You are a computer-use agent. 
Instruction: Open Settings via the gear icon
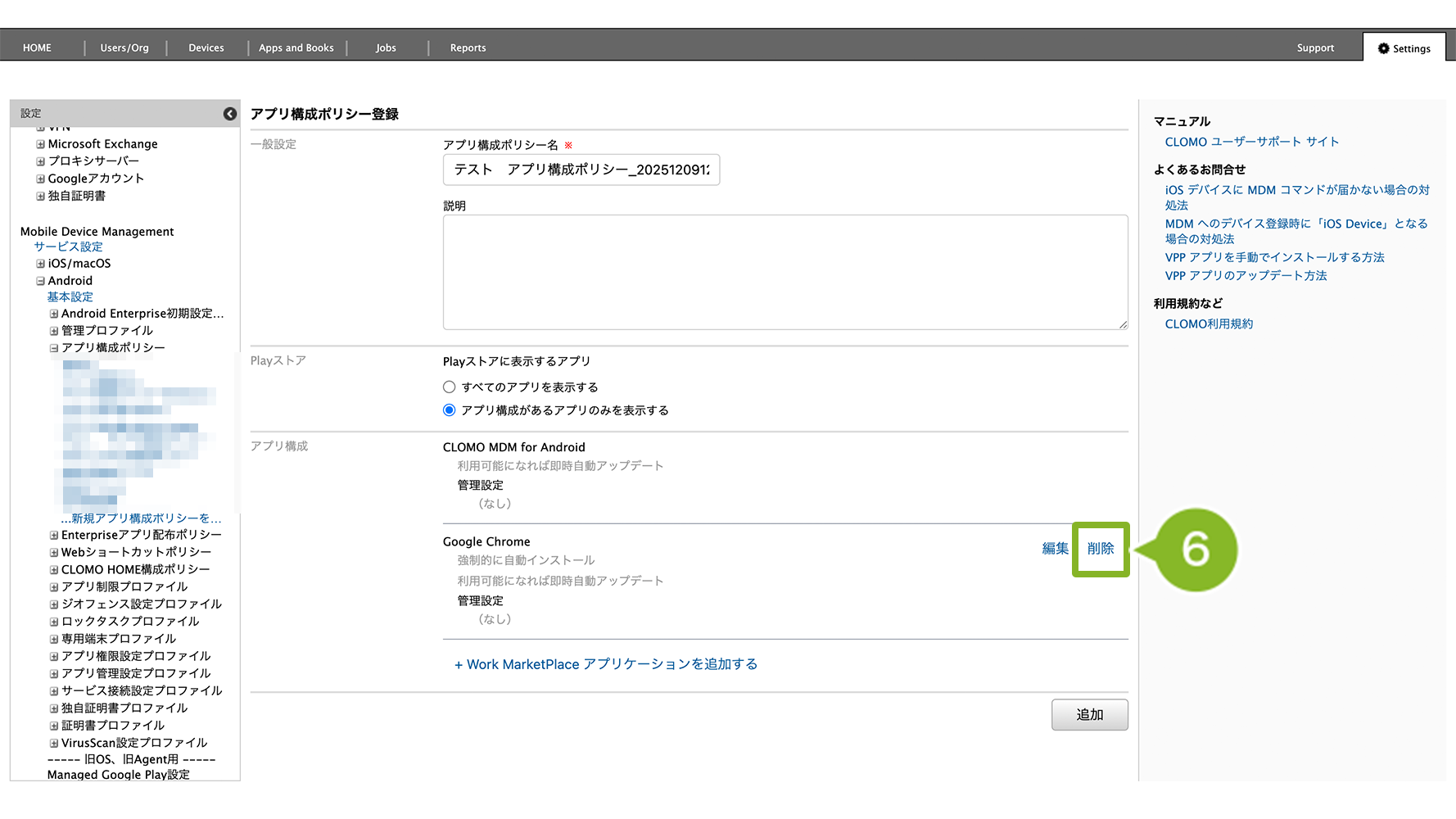point(1383,48)
